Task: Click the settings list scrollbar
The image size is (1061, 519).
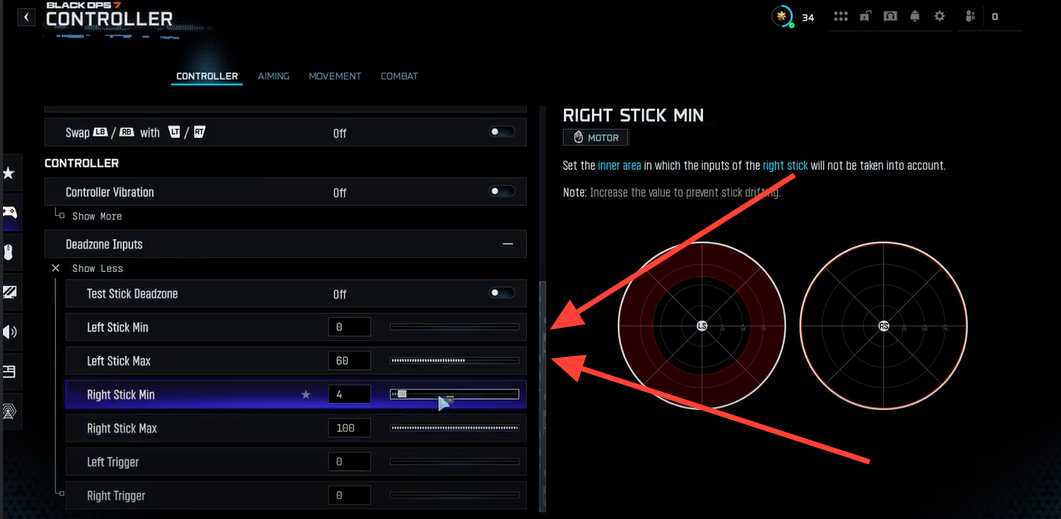Action: (x=541, y=396)
